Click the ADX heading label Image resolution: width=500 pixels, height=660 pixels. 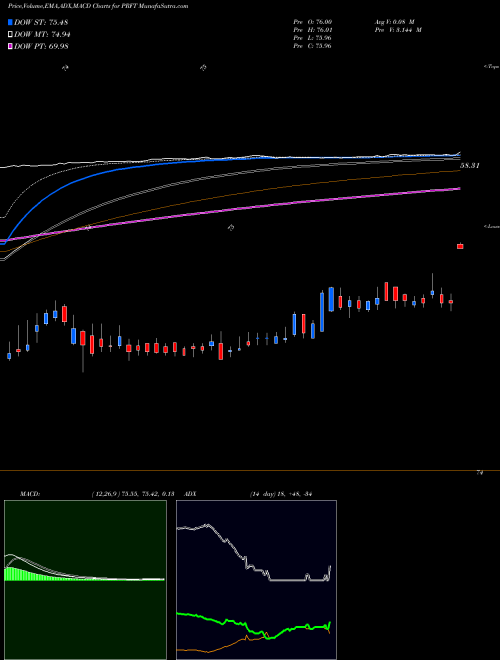coord(190,494)
